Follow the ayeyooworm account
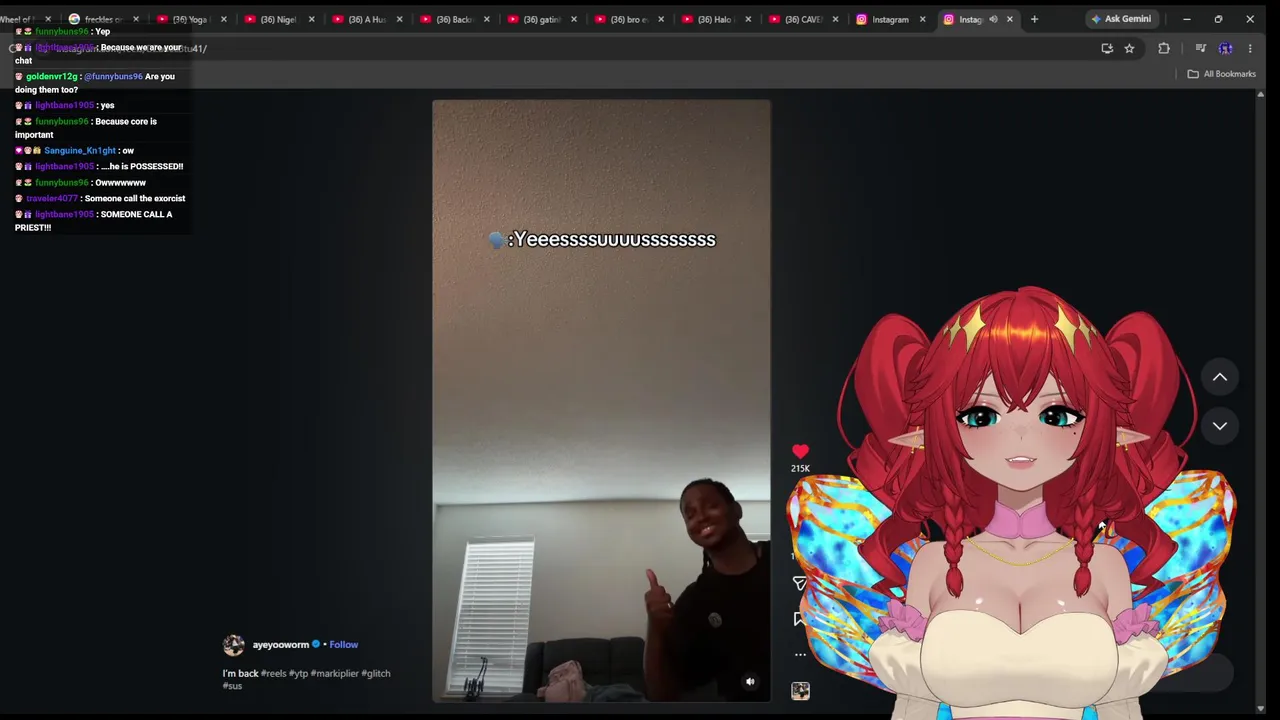The height and width of the screenshot is (720, 1280). (343, 645)
